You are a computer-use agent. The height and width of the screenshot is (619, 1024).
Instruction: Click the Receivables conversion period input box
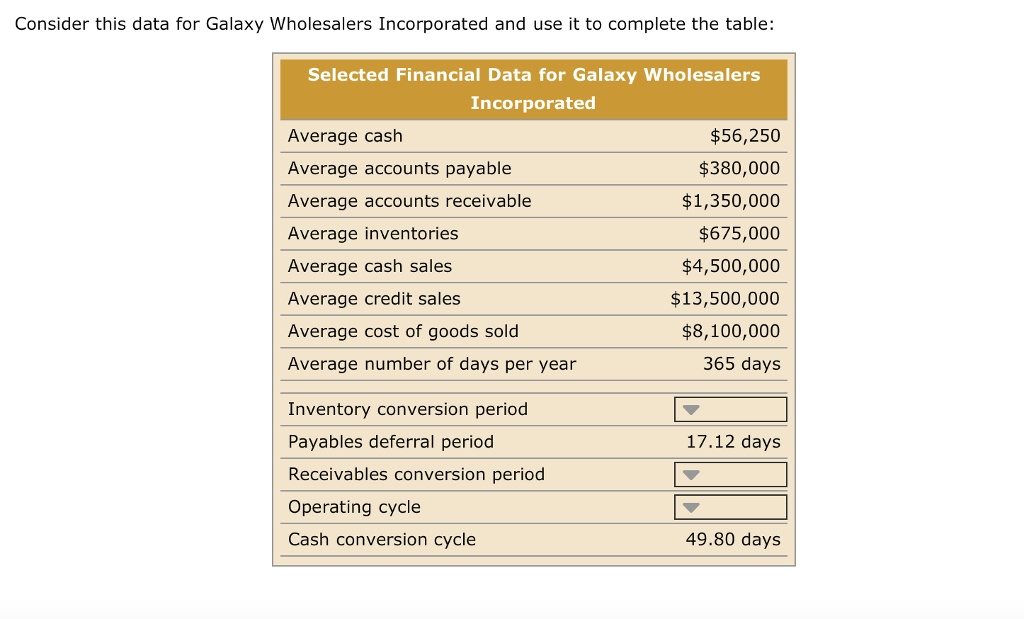coord(730,474)
